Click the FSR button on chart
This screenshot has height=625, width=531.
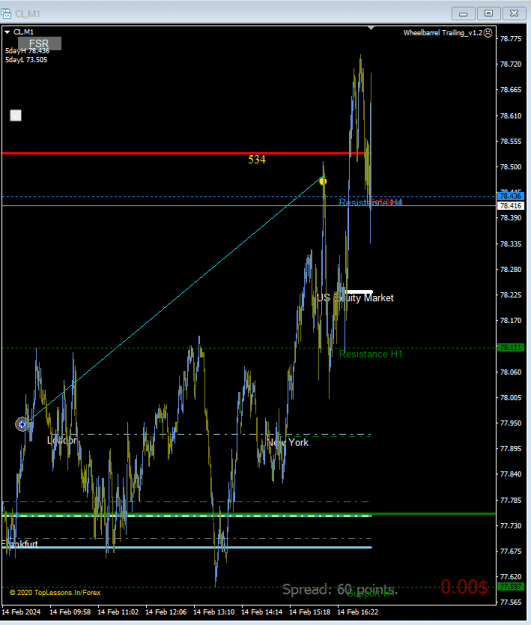[x=39, y=43]
